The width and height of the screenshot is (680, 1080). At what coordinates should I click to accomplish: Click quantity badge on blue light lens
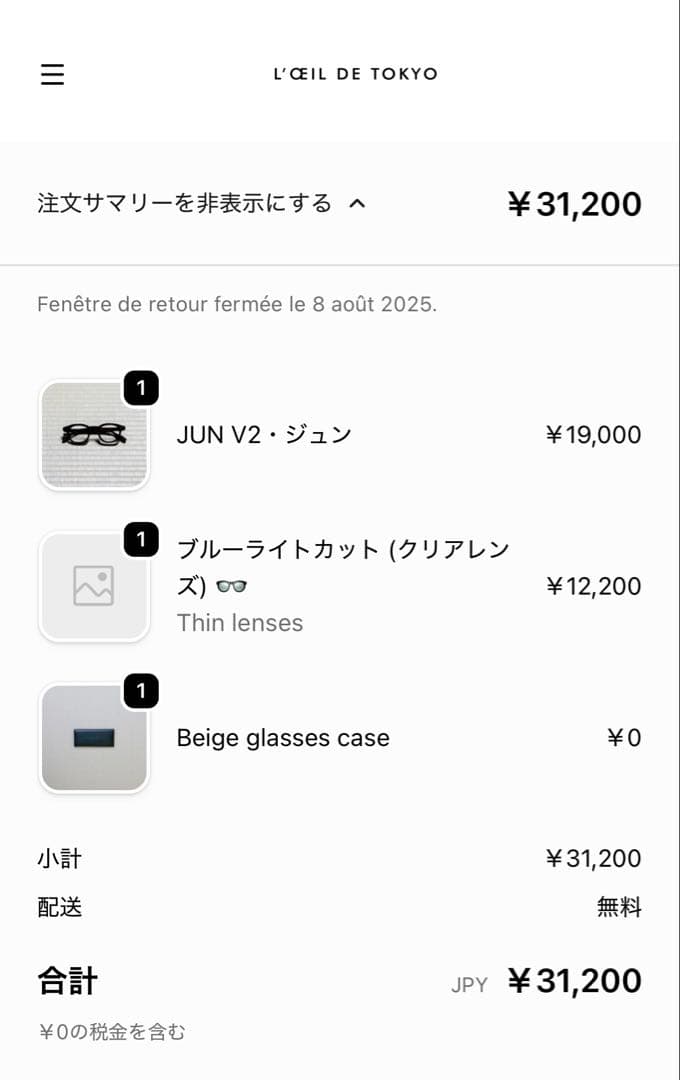click(141, 540)
